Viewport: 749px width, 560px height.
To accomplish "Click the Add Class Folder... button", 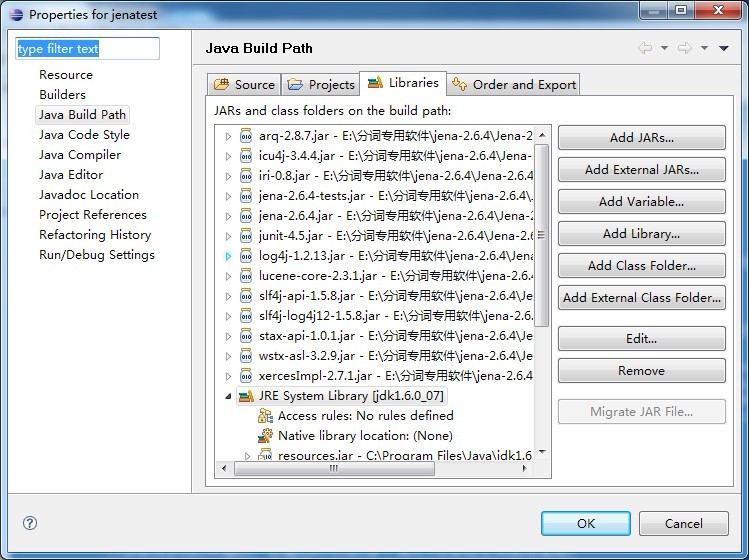I will (642, 266).
